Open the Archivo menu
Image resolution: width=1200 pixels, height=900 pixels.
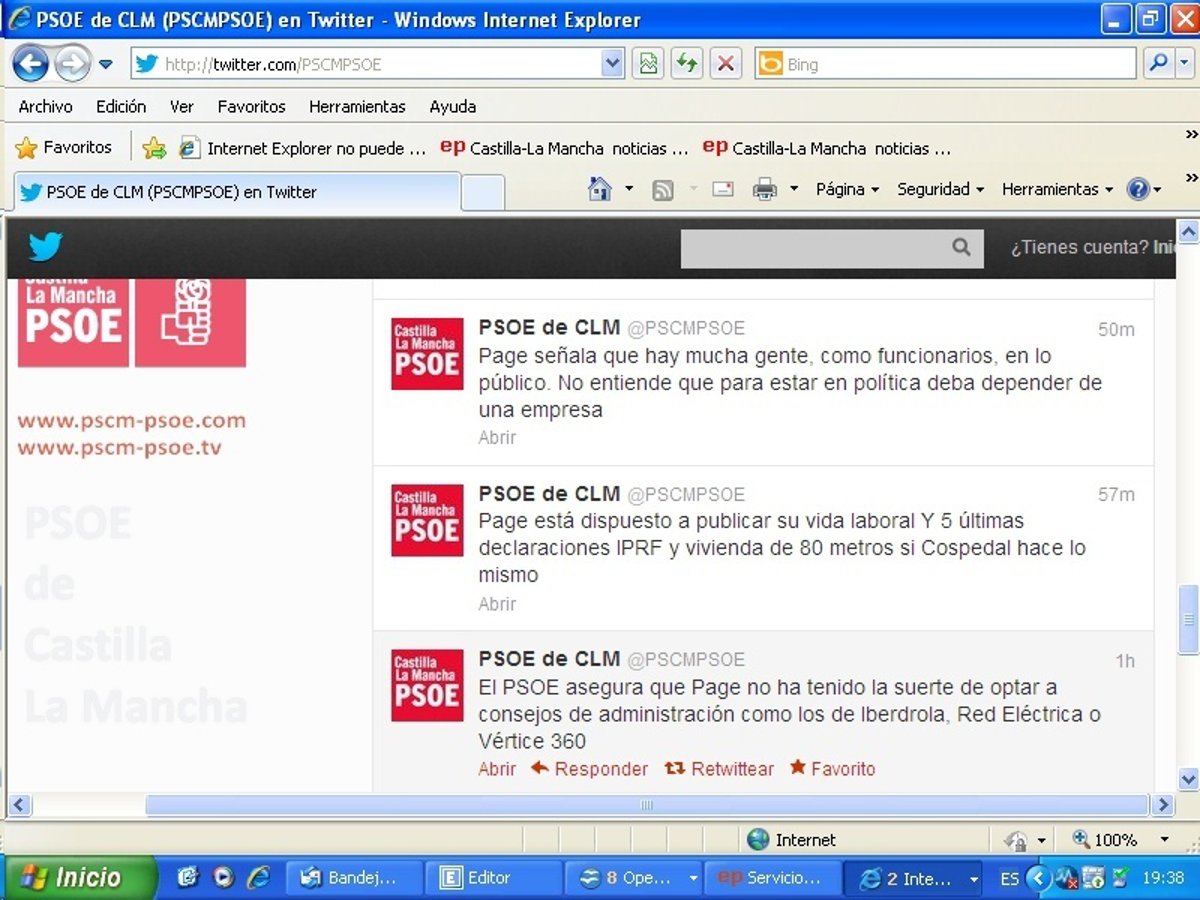46,107
